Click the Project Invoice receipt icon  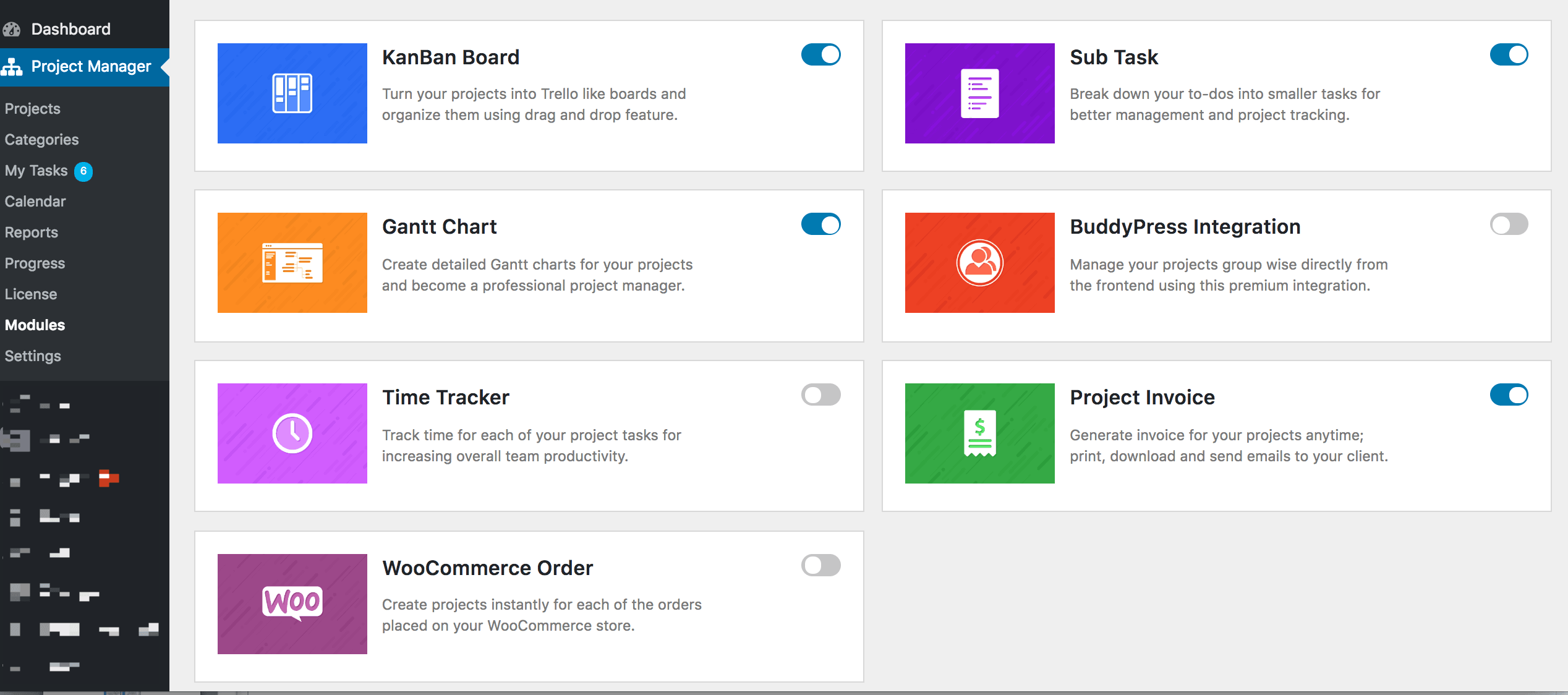[979, 433]
